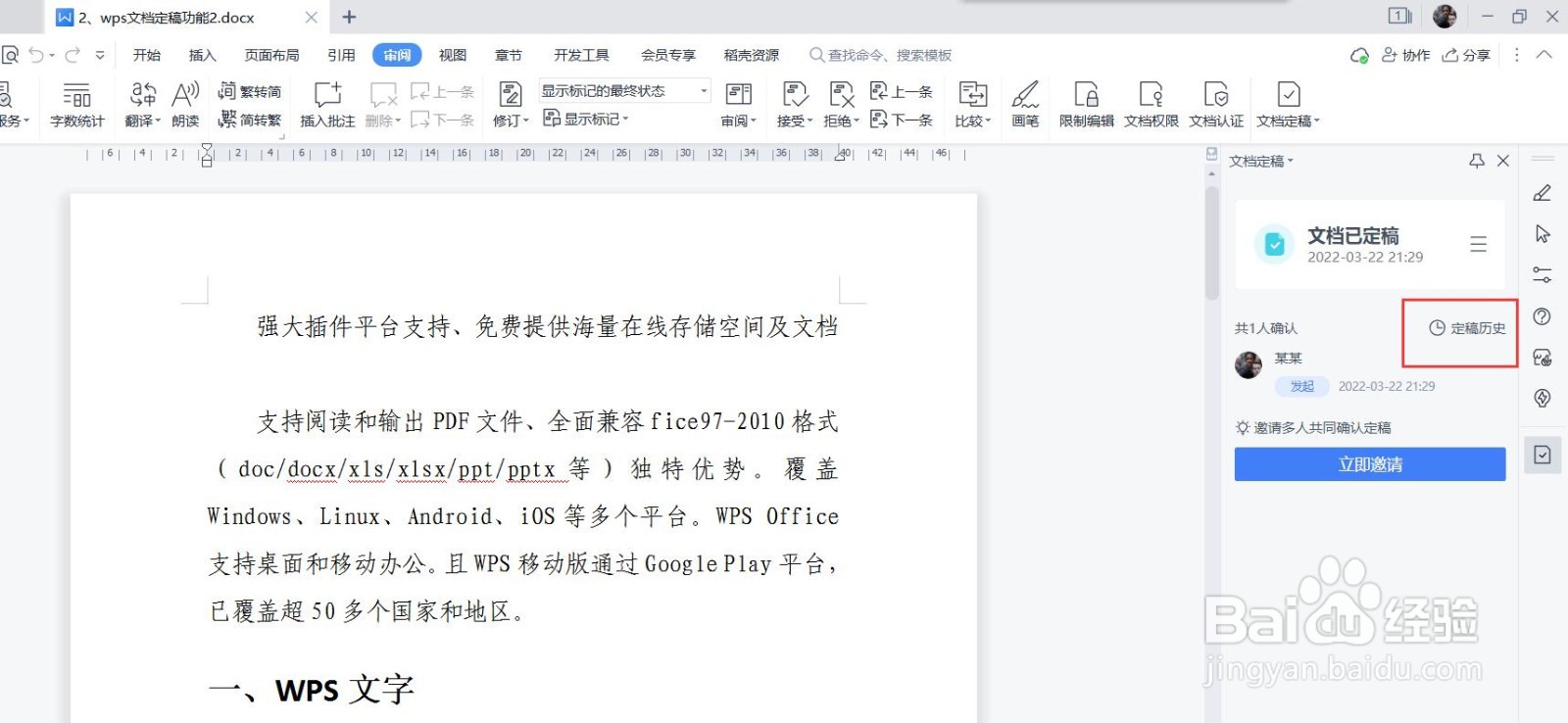
Task: Insert a comment annotation
Action: point(327,105)
